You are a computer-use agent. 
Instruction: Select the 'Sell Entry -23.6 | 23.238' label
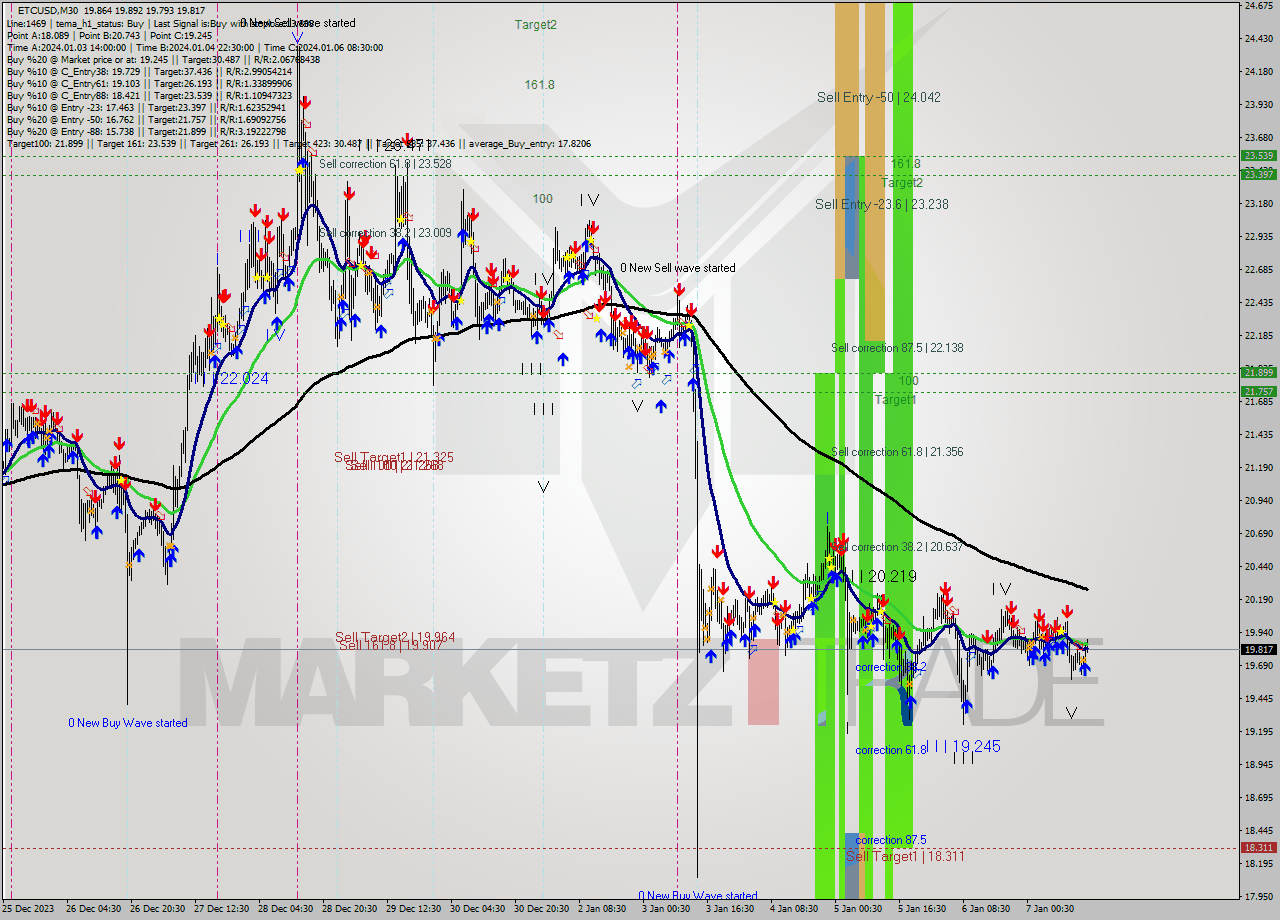[881, 204]
